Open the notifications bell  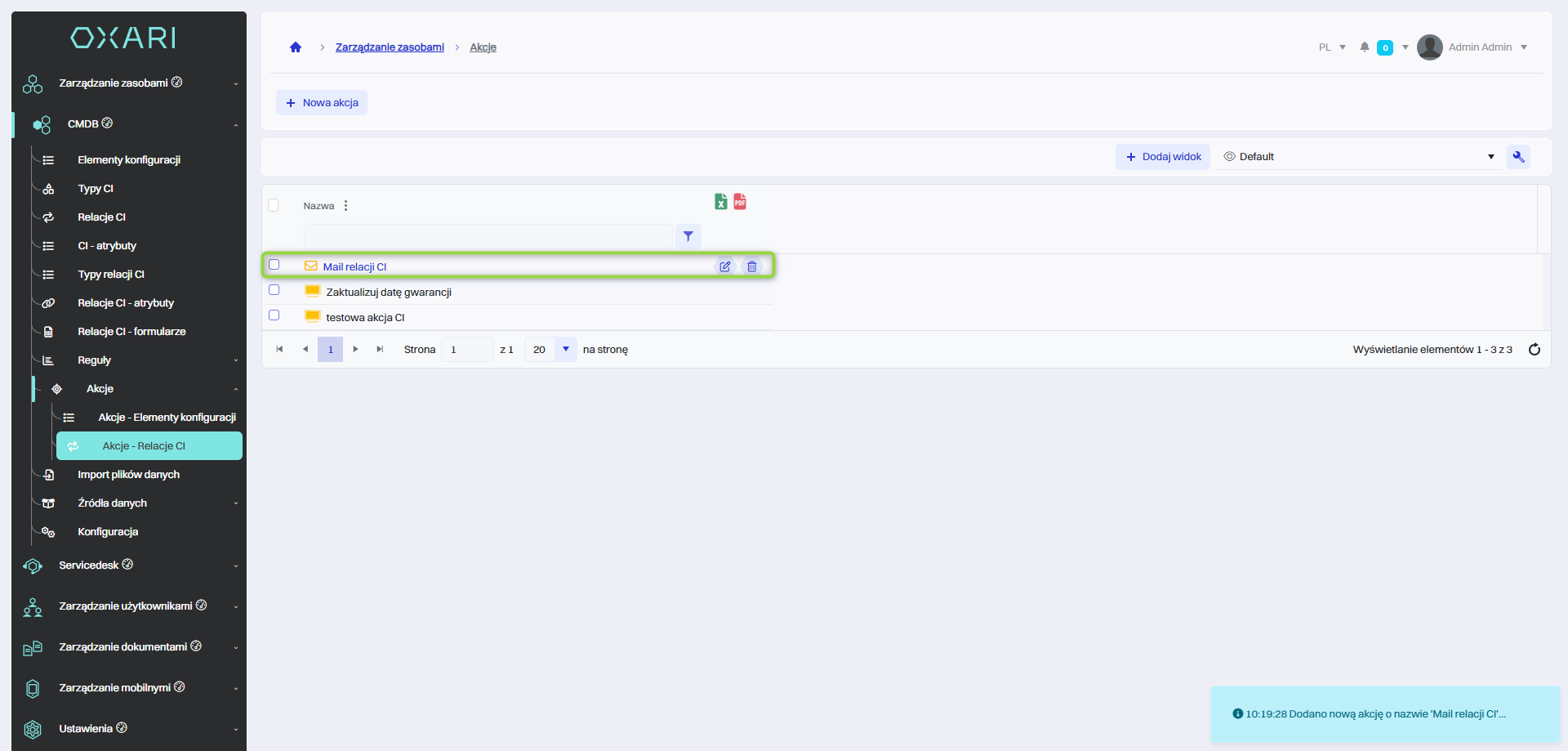(1364, 47)
